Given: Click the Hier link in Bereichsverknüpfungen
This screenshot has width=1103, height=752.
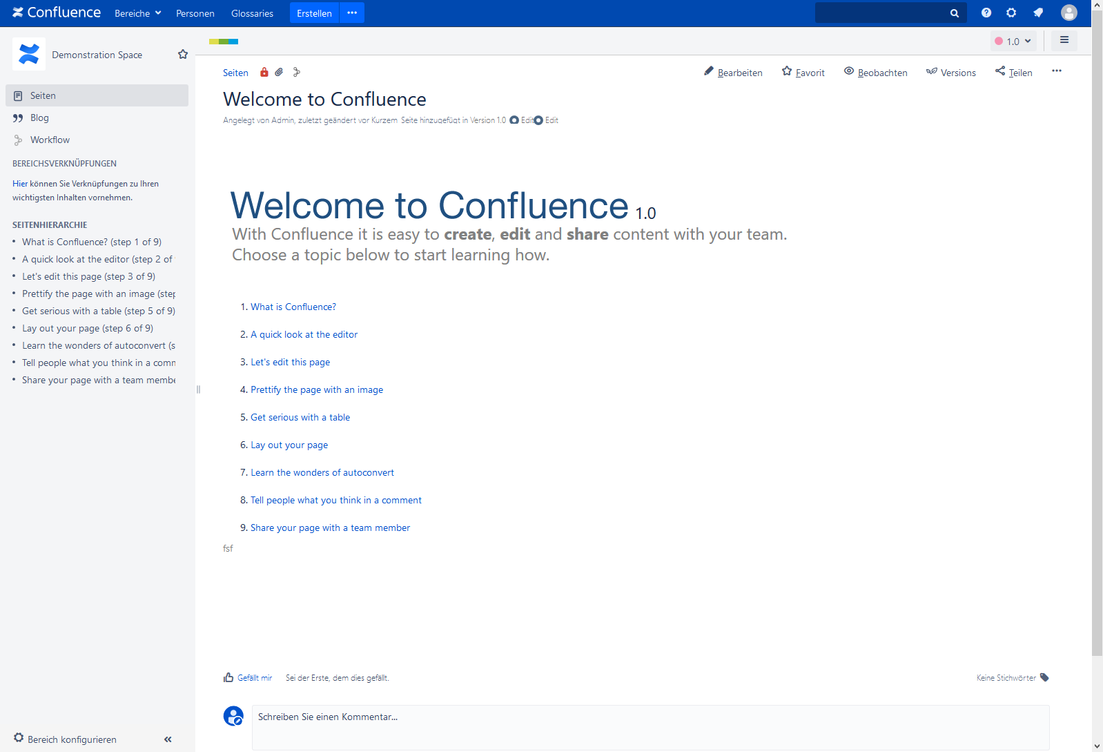Looking at the screenshot, I should (x=20, y=184).
